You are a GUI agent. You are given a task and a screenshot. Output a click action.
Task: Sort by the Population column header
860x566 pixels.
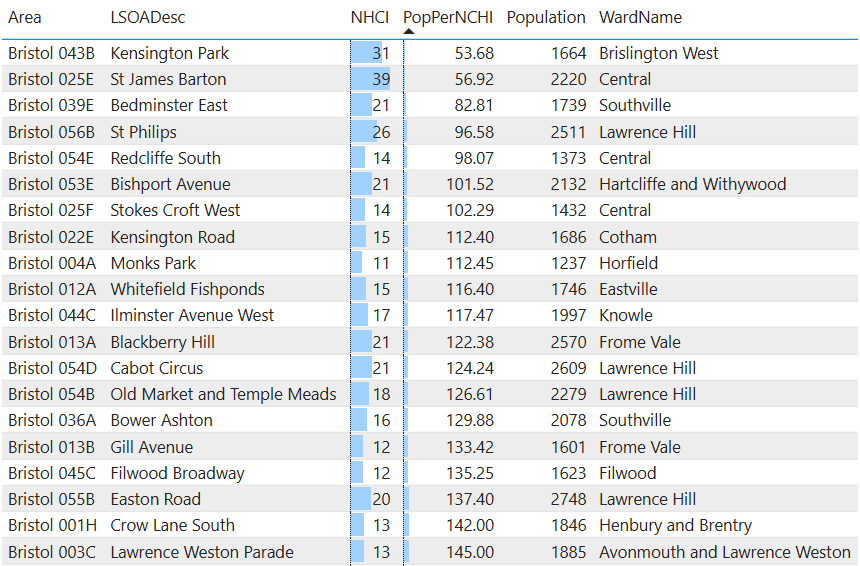coord(546,17)
